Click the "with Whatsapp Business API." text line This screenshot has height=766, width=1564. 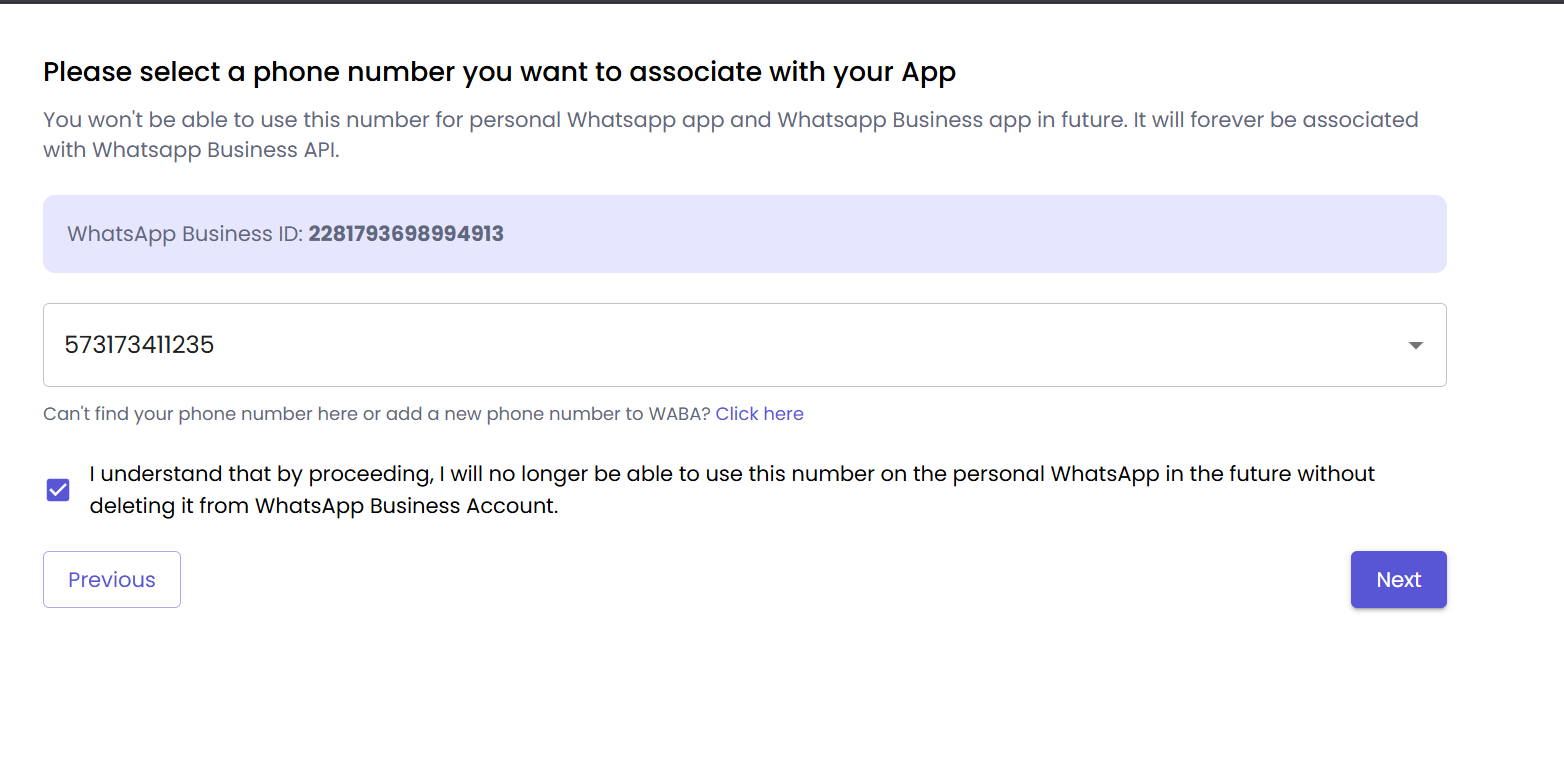pos(191,152)
